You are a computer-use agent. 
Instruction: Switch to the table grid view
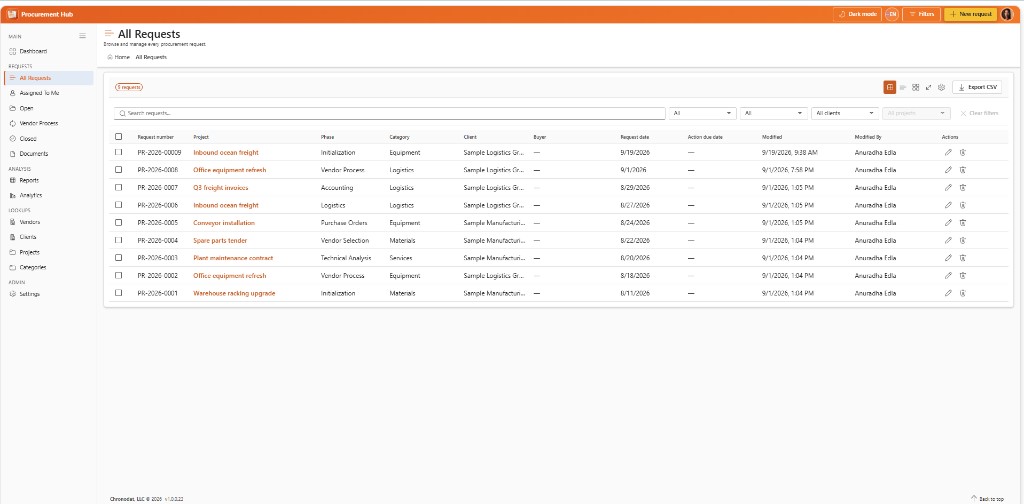[x=889, y=87]
